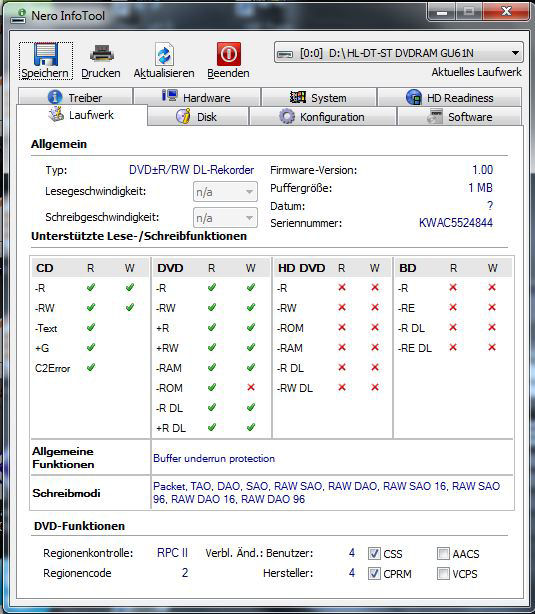535x614 pixels.
Task: Click the Drucken button label
Action: 101,73
